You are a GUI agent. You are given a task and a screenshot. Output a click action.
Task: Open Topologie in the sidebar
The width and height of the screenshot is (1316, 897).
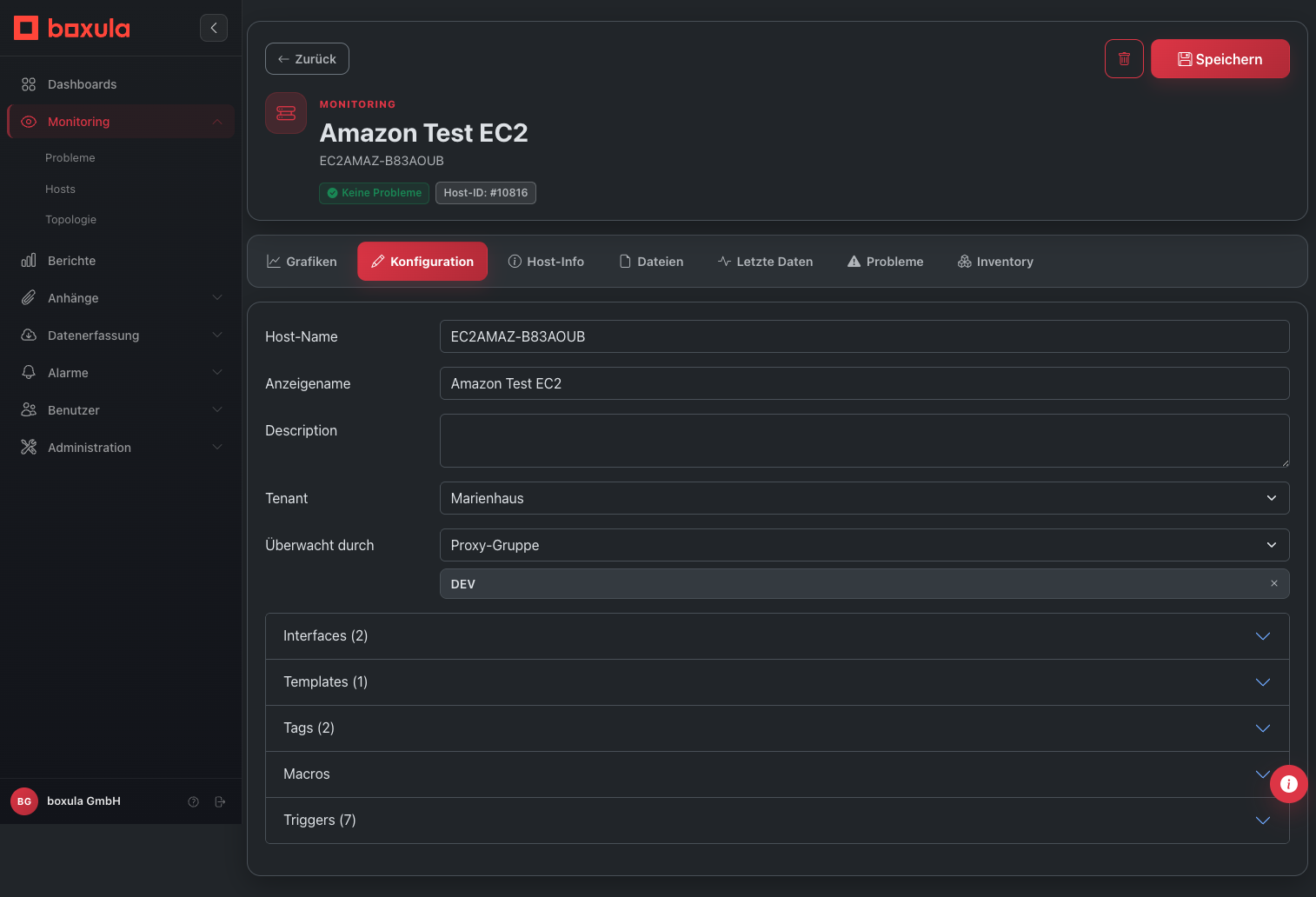click(x=71, y=220)
